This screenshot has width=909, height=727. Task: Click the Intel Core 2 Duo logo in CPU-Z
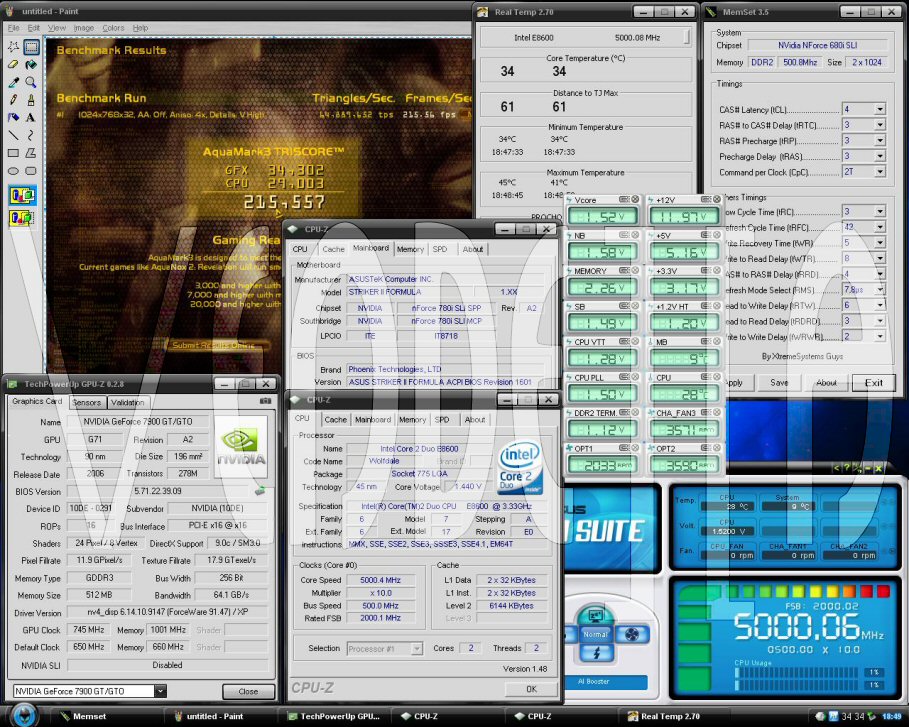coord(521,467)
